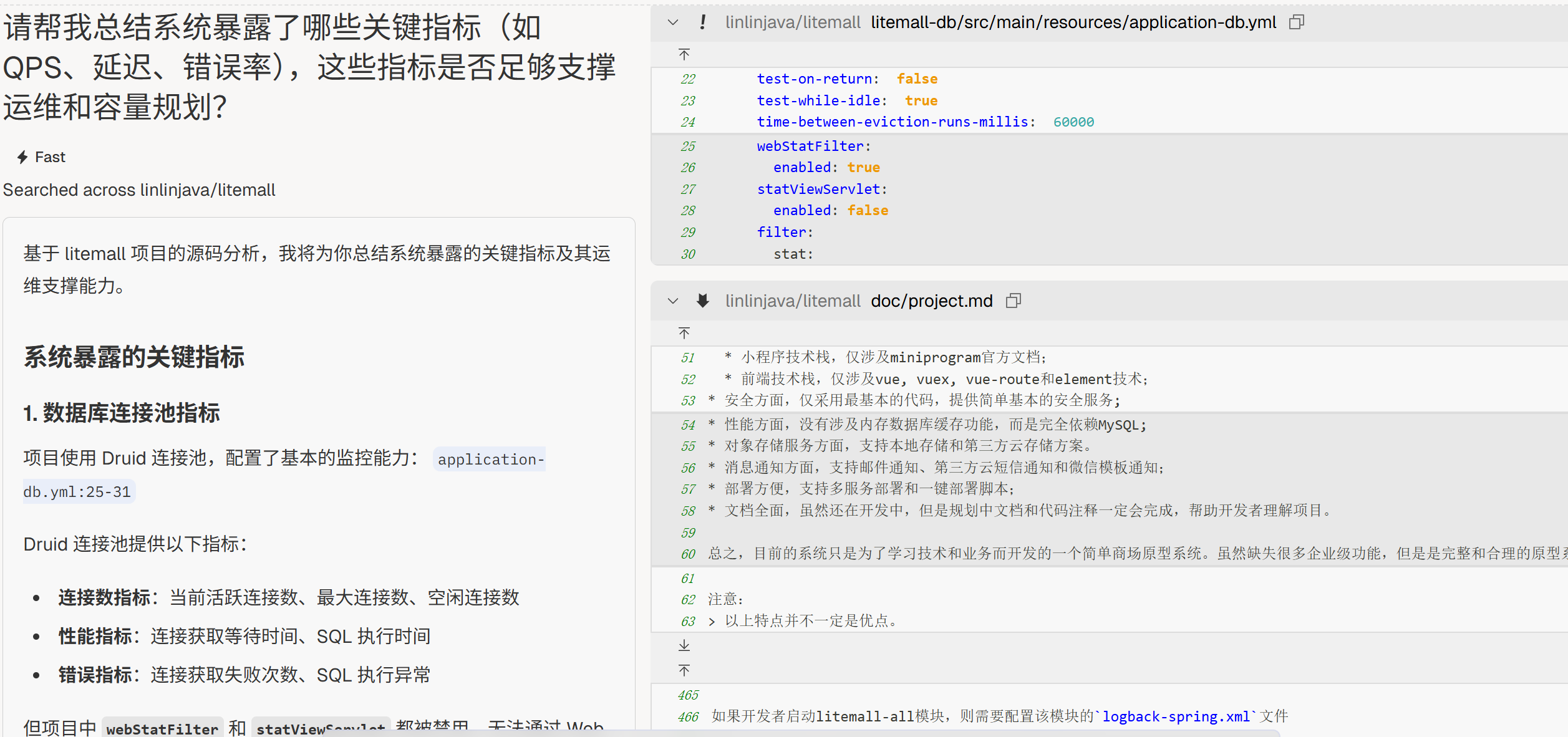
Task: Click line number 25 in application-db.yml
Action: pos(687,147)
